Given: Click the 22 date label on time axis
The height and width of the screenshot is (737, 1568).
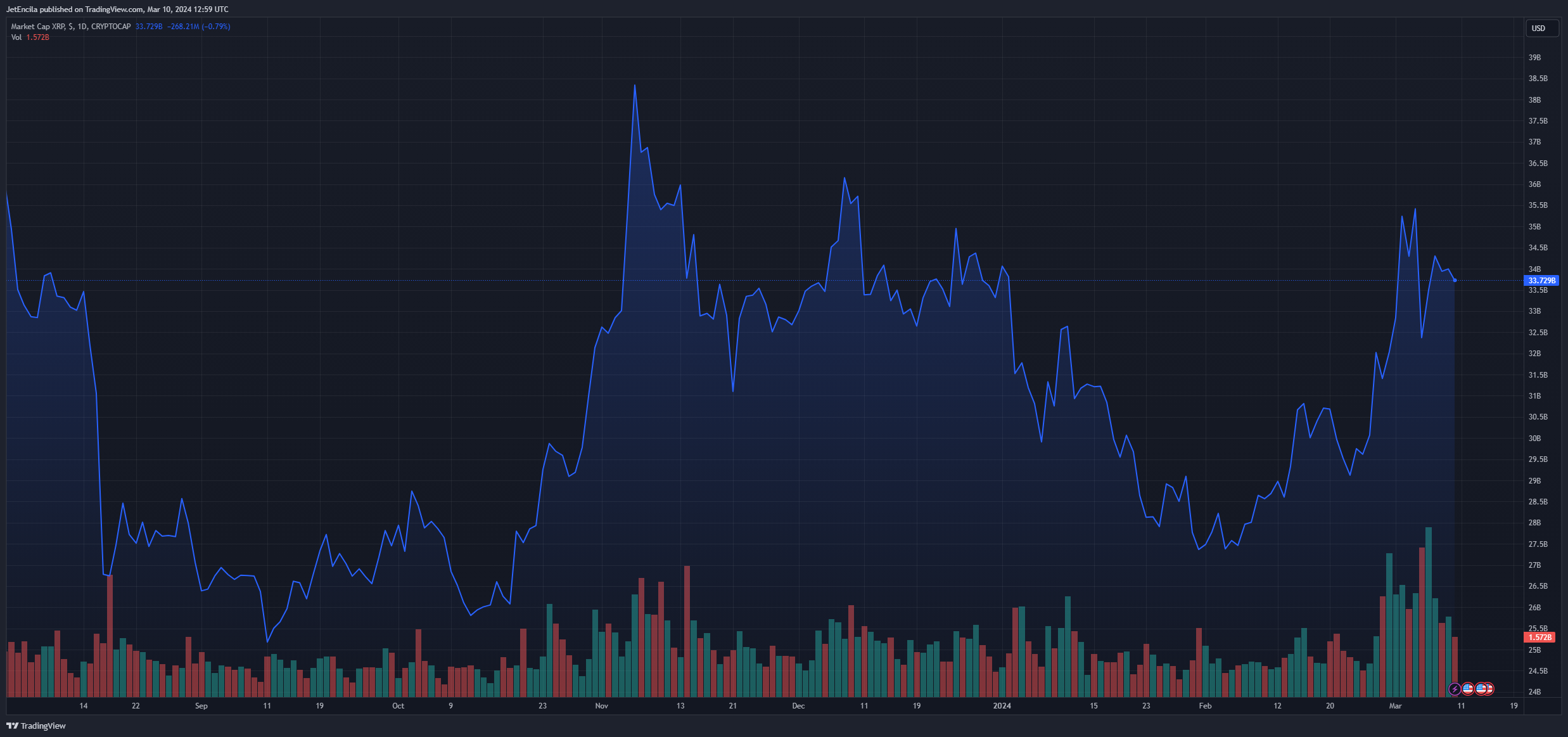Looking at the screenshot, I should 136,706.
